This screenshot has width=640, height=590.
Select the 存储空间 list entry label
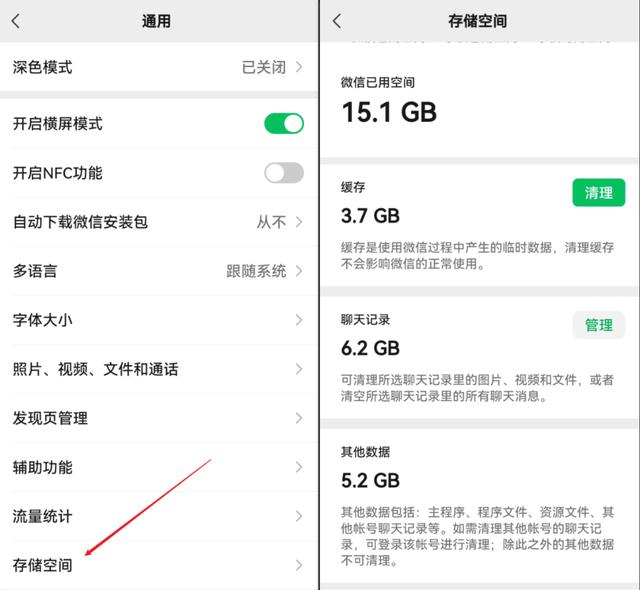click(x=42, y=565)
